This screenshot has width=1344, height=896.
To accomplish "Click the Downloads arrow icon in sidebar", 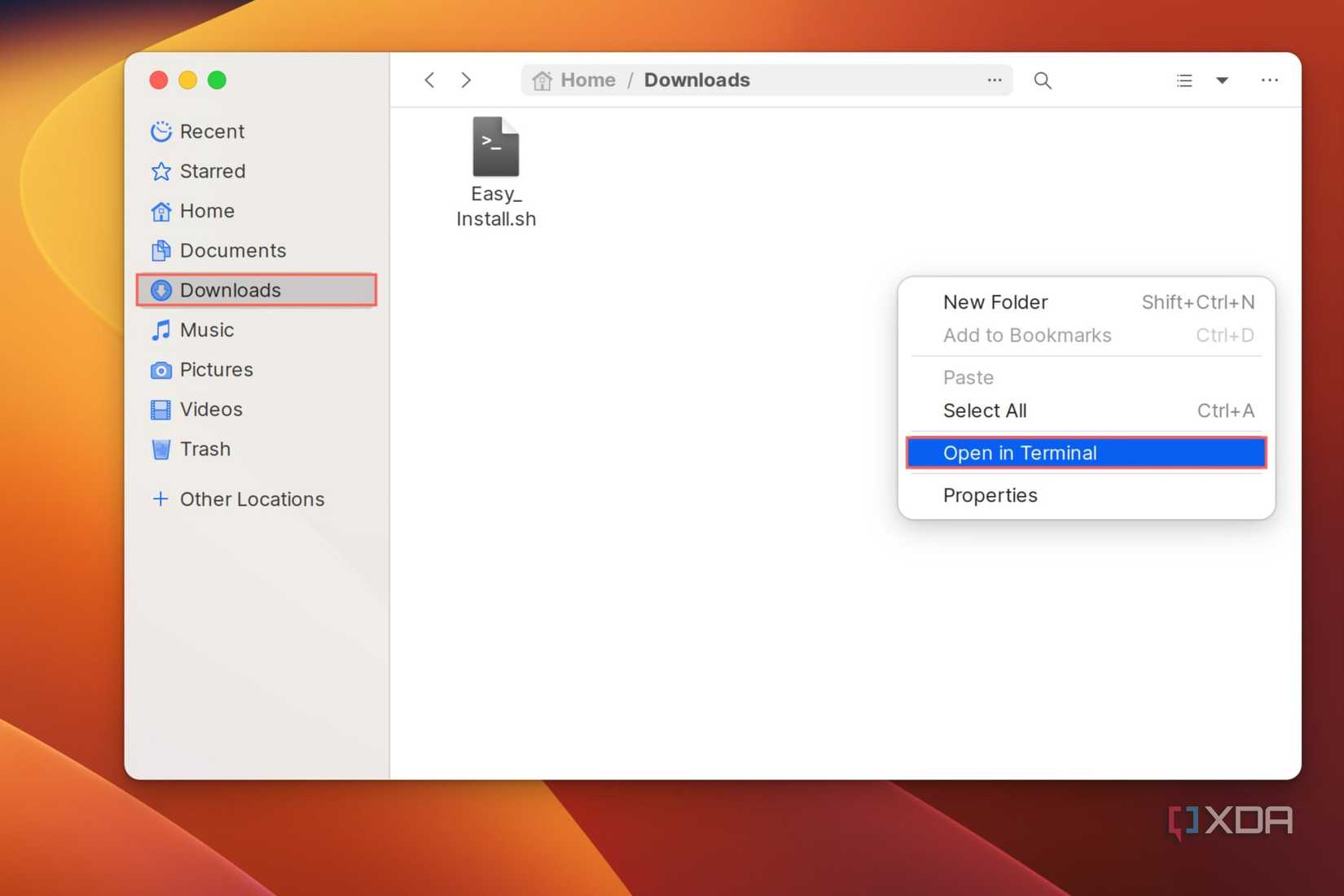I will (x=160, y=290).
